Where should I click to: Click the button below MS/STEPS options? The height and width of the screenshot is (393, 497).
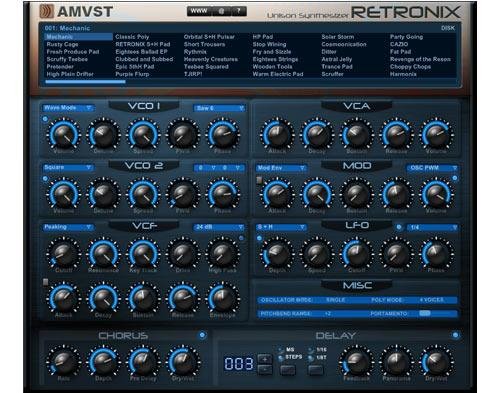pyautogui.click(x=288, y=370)
